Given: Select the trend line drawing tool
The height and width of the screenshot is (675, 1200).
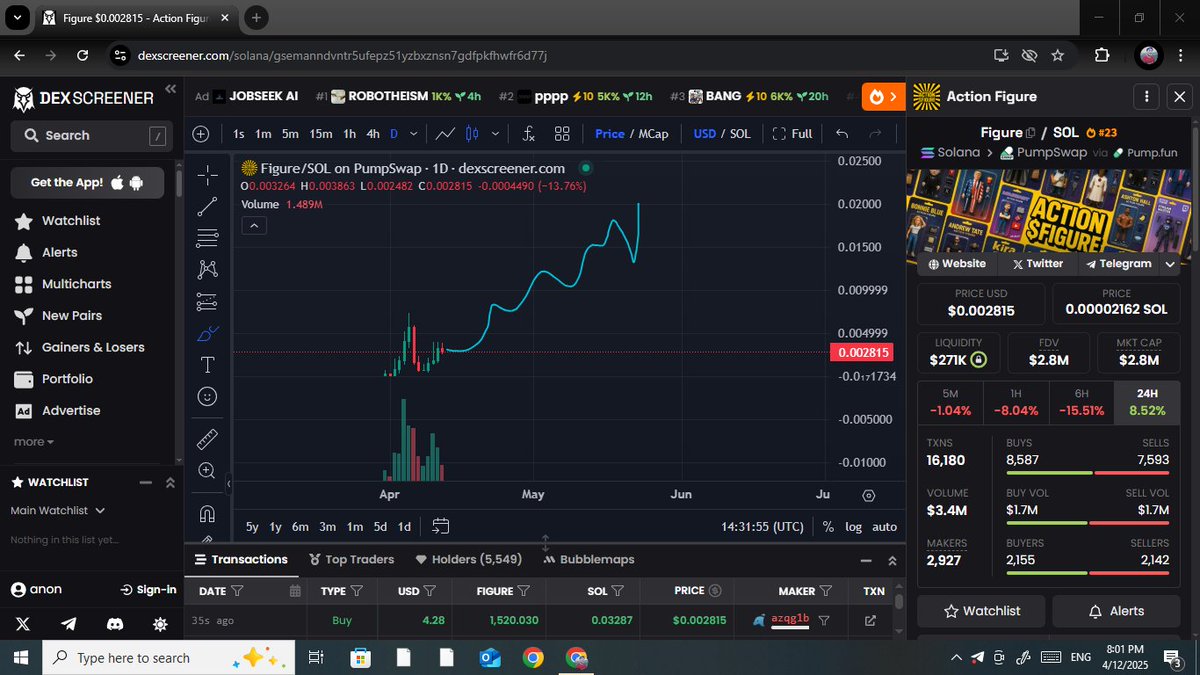Looking at the screenshot, I should tap(207, 206).
